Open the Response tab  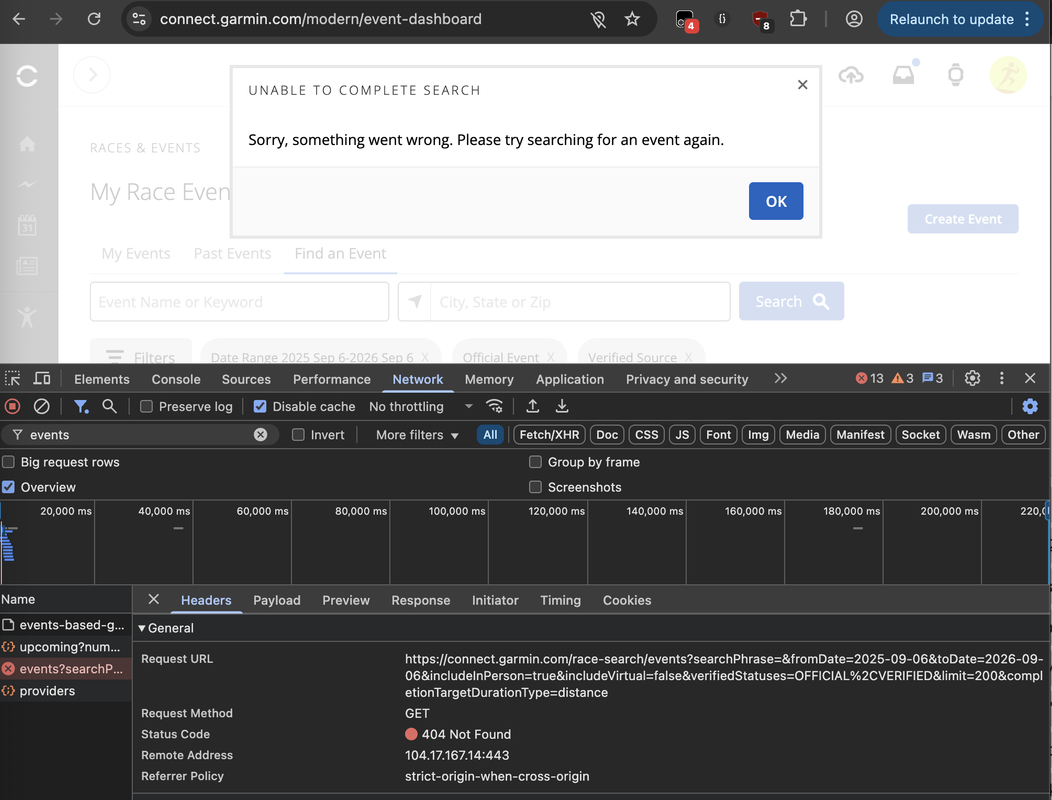click(421, 601)
